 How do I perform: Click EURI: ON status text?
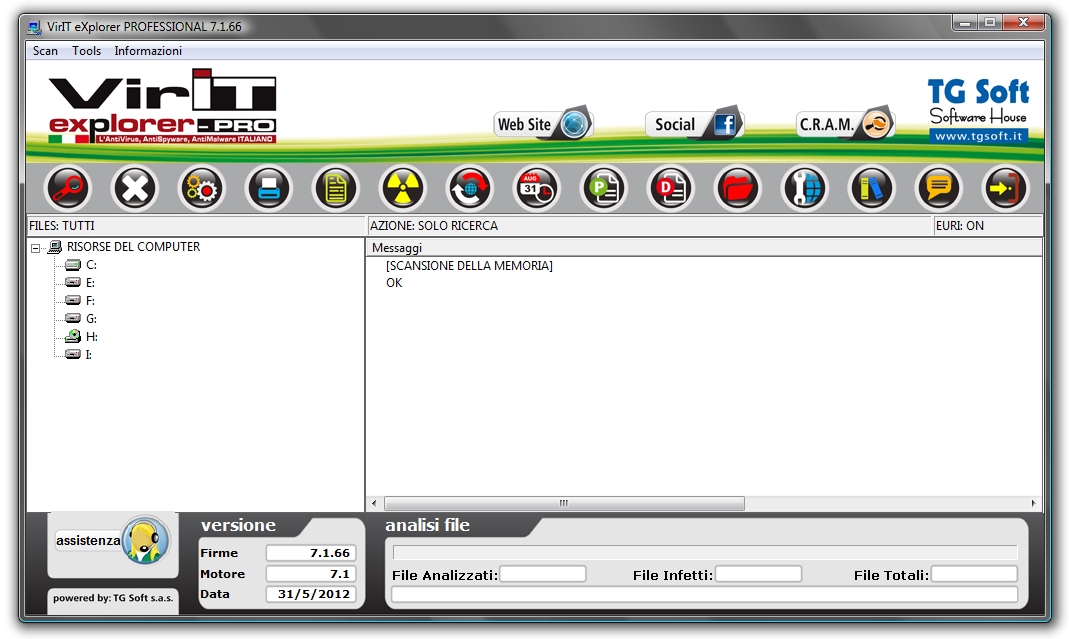(959, 226)
